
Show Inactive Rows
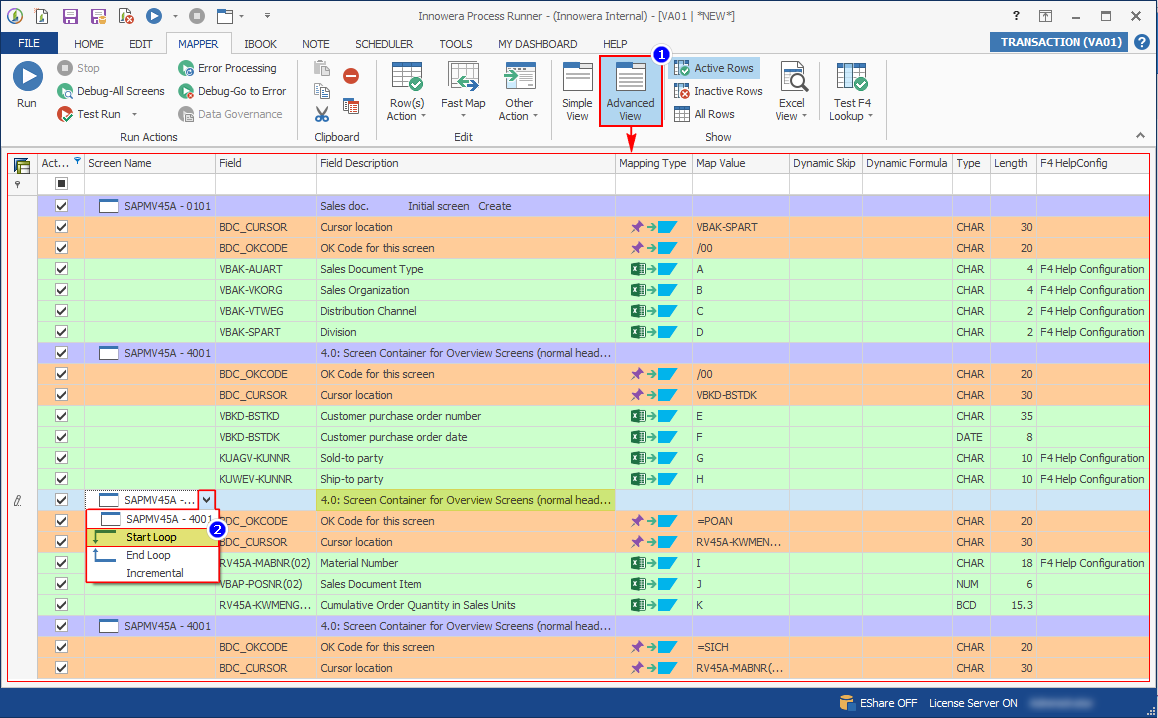[717, 91]
